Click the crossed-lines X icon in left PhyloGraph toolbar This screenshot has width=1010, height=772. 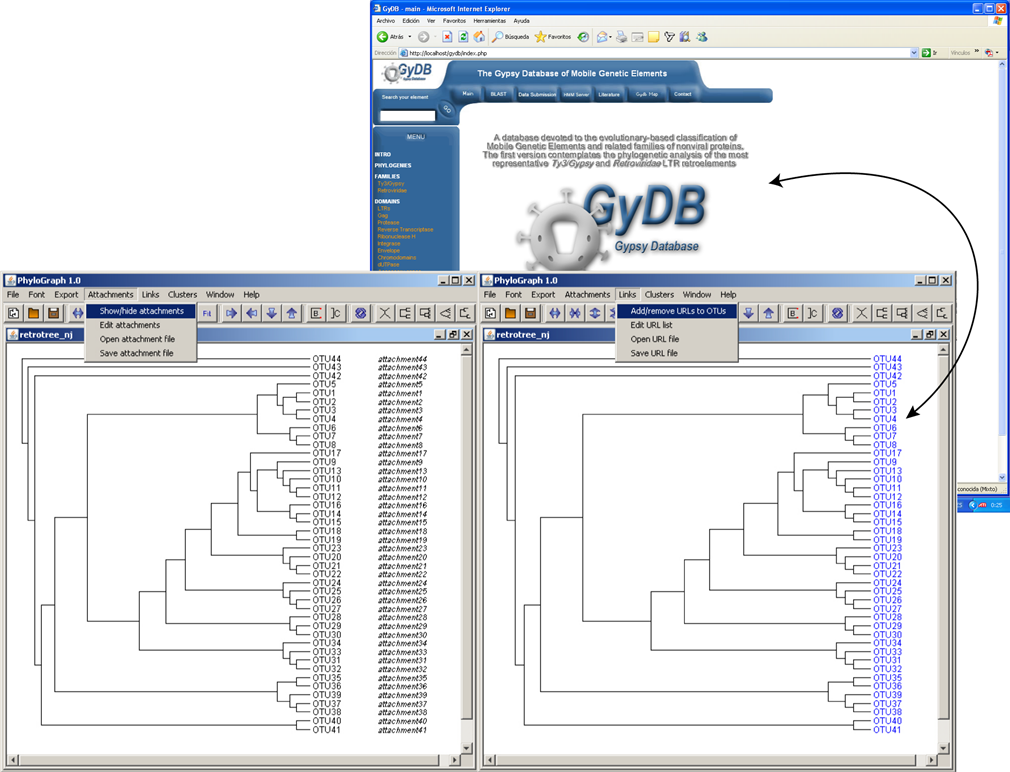385,314
